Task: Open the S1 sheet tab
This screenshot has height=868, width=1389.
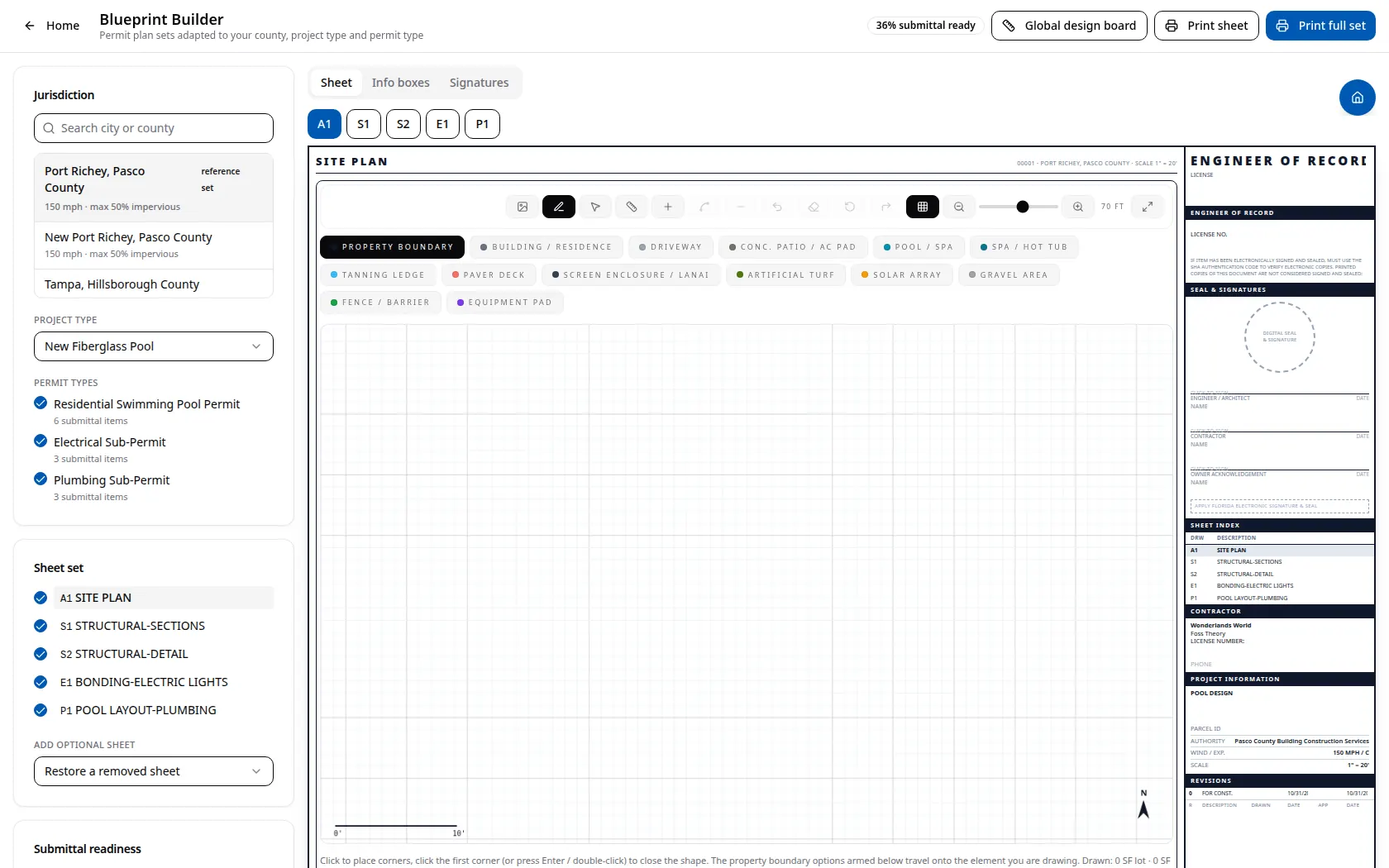Action: [x=364, y=124]
